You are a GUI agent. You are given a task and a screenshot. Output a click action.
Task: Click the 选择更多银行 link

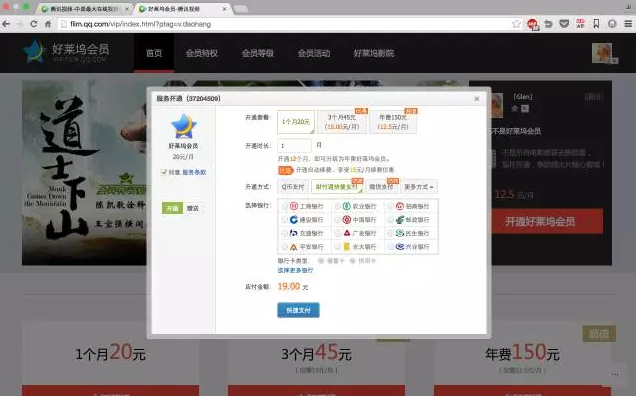tap(295, 270)
